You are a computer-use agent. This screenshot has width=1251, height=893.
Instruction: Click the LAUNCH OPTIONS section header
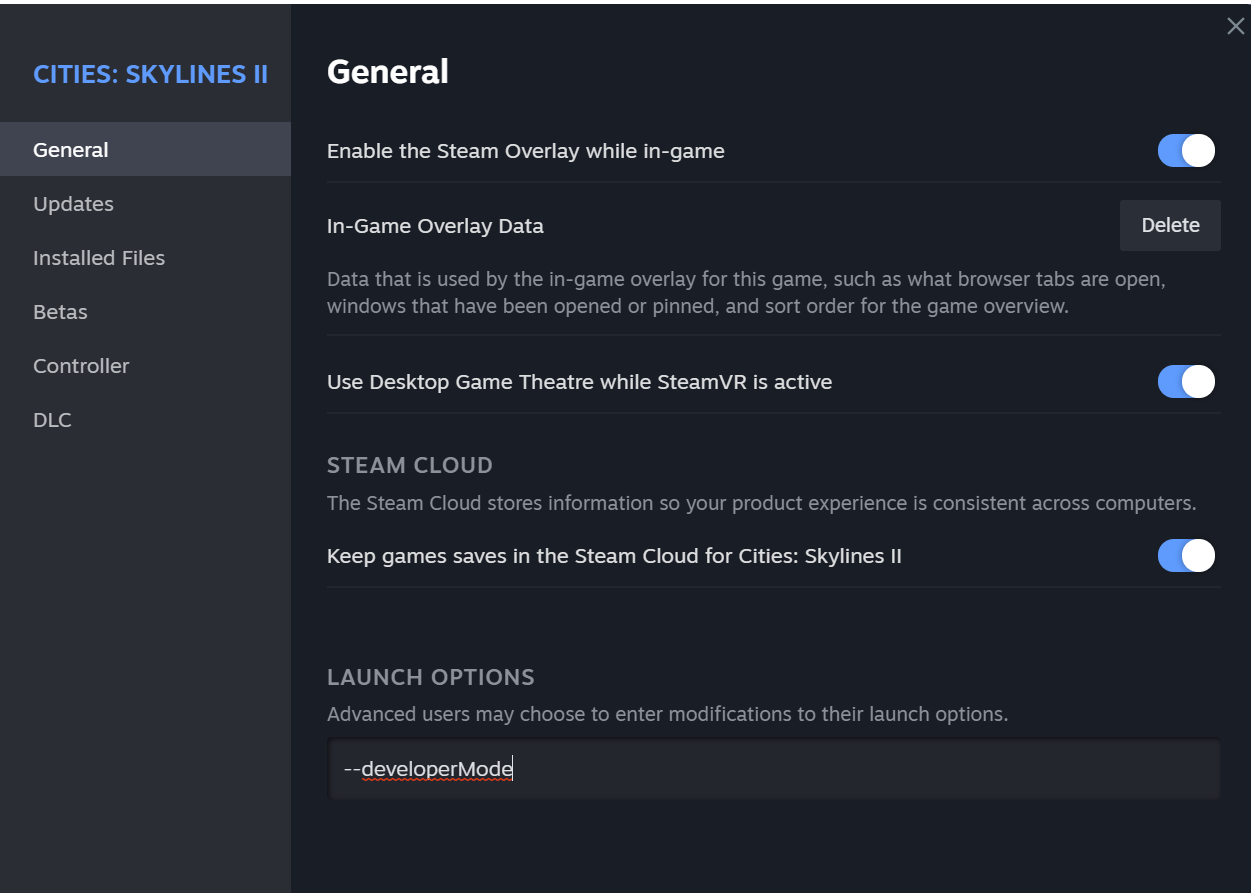(431, 677)
